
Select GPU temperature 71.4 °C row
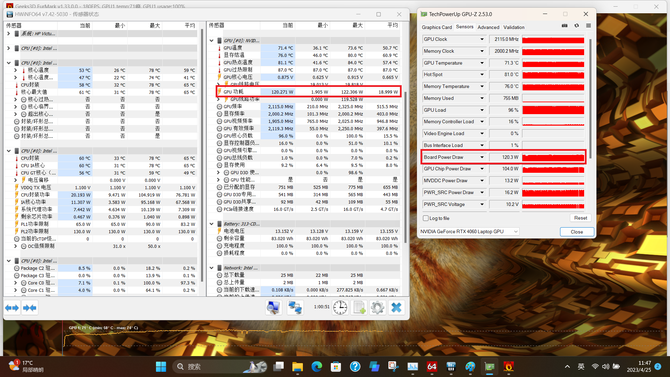309,48
